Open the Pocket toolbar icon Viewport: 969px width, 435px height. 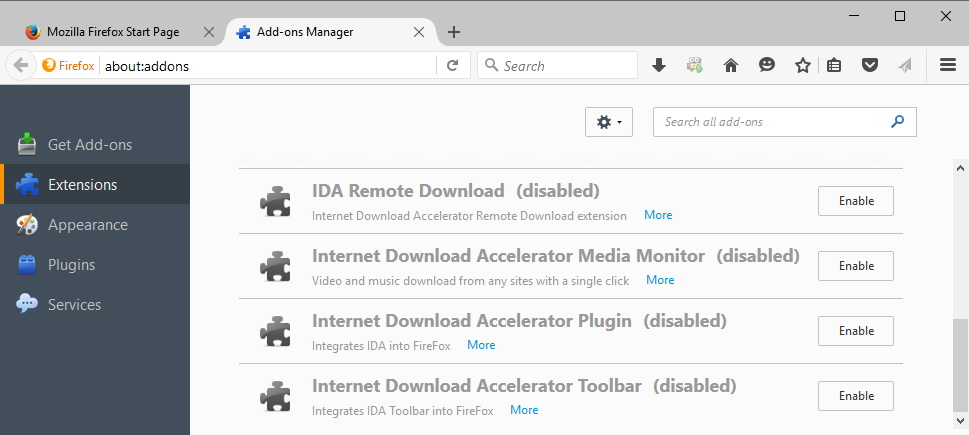pos(870,65)
